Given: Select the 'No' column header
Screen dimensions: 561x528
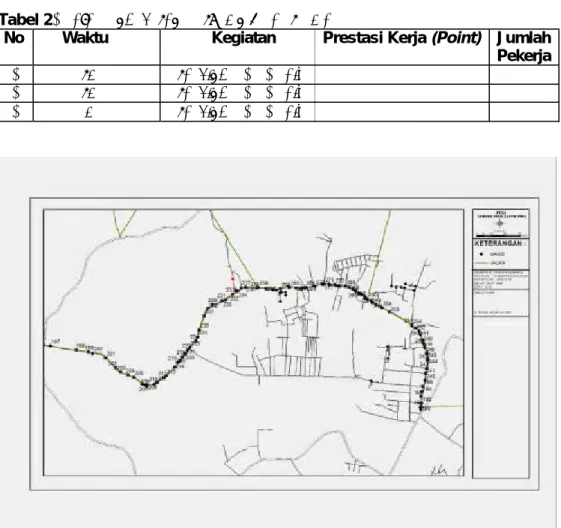Looking at the screenshot, I should click(14, 38).
